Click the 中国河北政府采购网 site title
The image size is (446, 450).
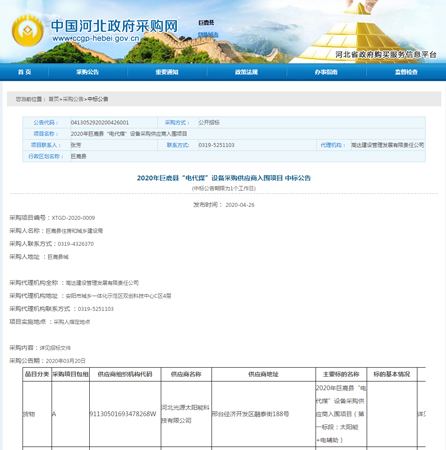[x=114, y=26]
